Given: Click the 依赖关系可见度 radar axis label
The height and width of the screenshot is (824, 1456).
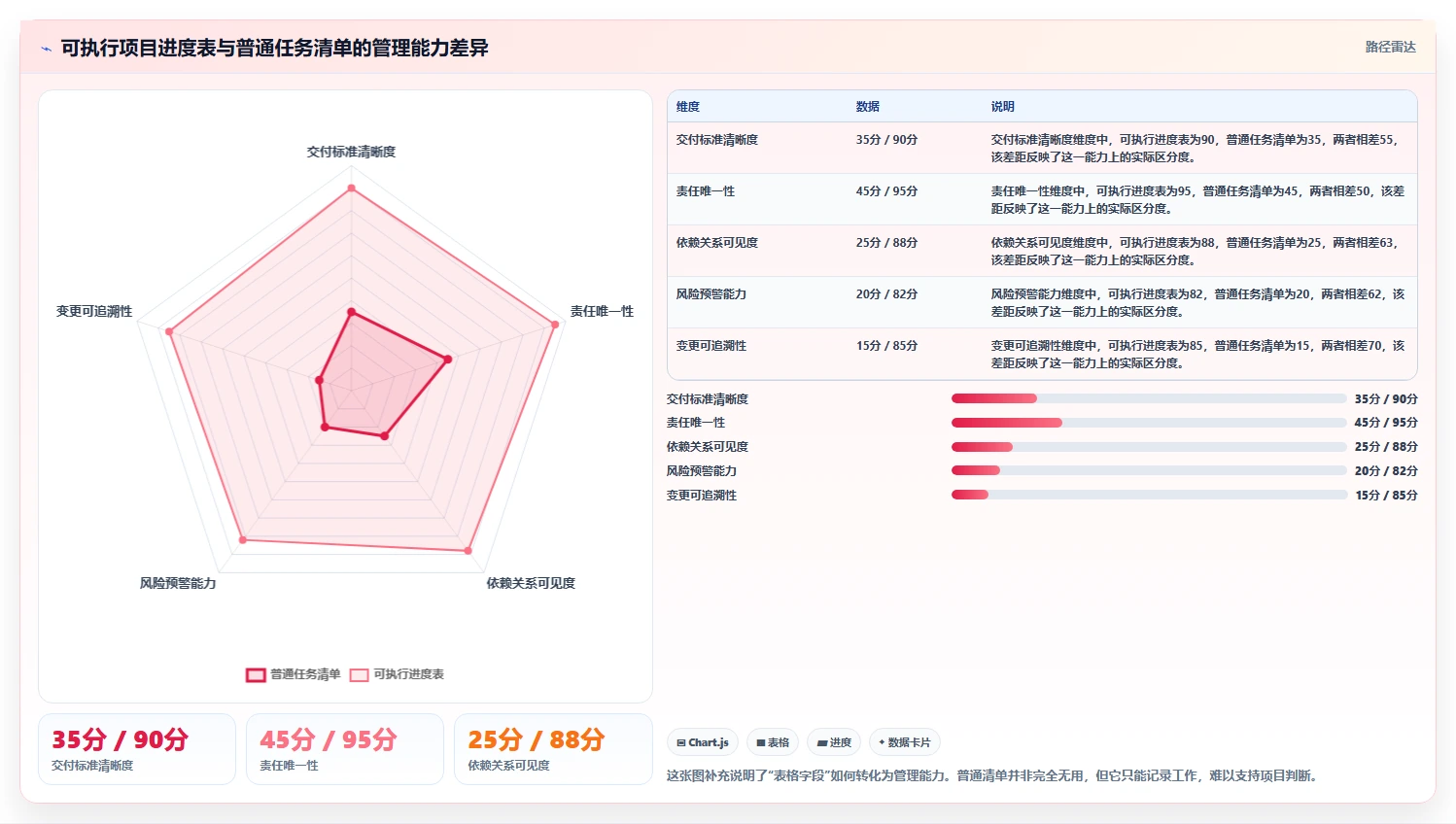Looking at the screenshot, I should (531, 583).
